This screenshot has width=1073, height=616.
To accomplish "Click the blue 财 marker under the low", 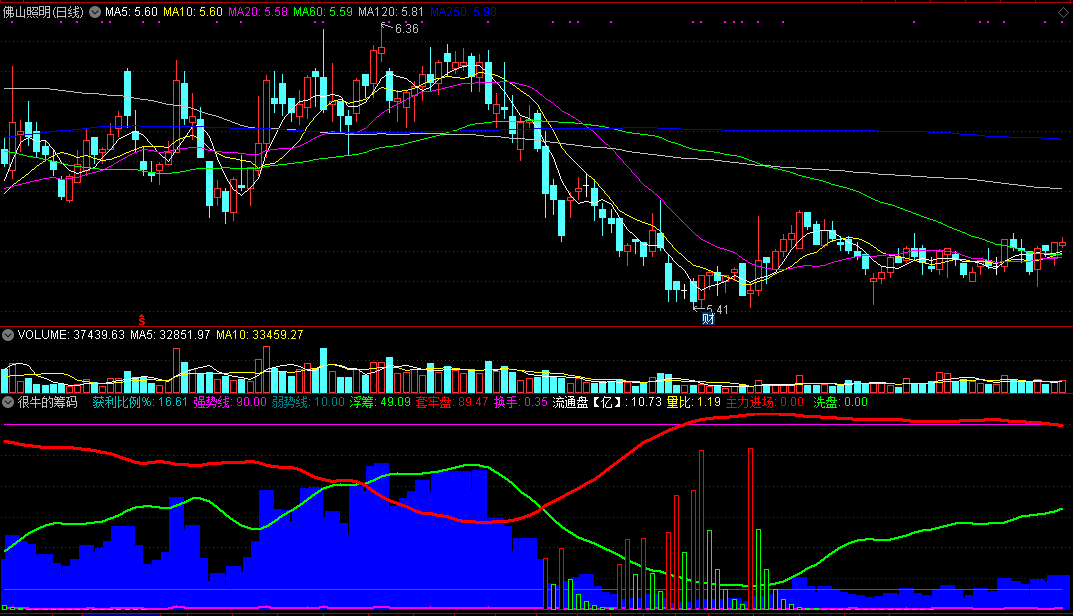I will [x=708, y=319].
